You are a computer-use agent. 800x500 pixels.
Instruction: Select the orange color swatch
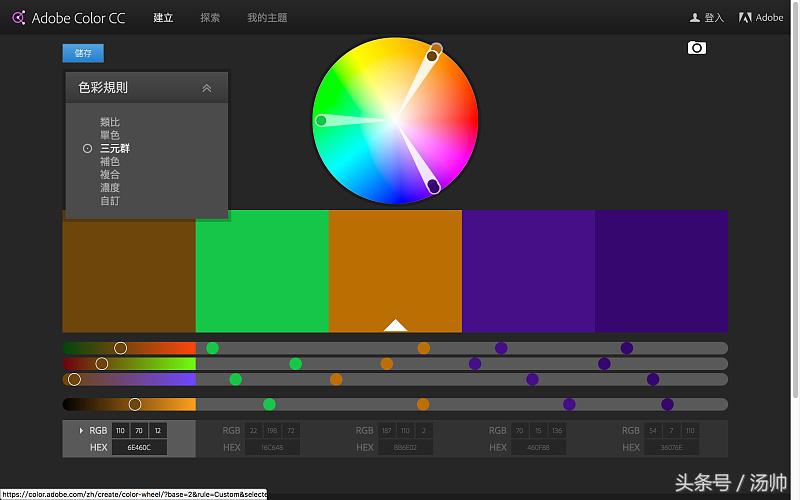click(x=395, y=271)
